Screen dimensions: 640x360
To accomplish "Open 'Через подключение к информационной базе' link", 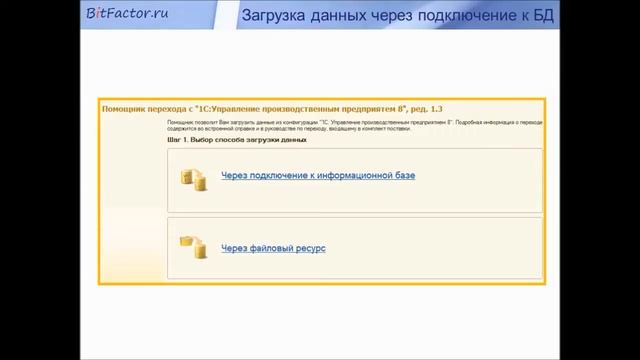I will (318, 176).
